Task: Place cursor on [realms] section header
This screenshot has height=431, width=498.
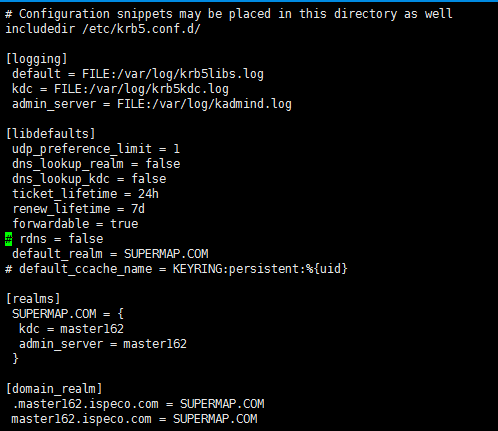Action: (x=33, y=299)
